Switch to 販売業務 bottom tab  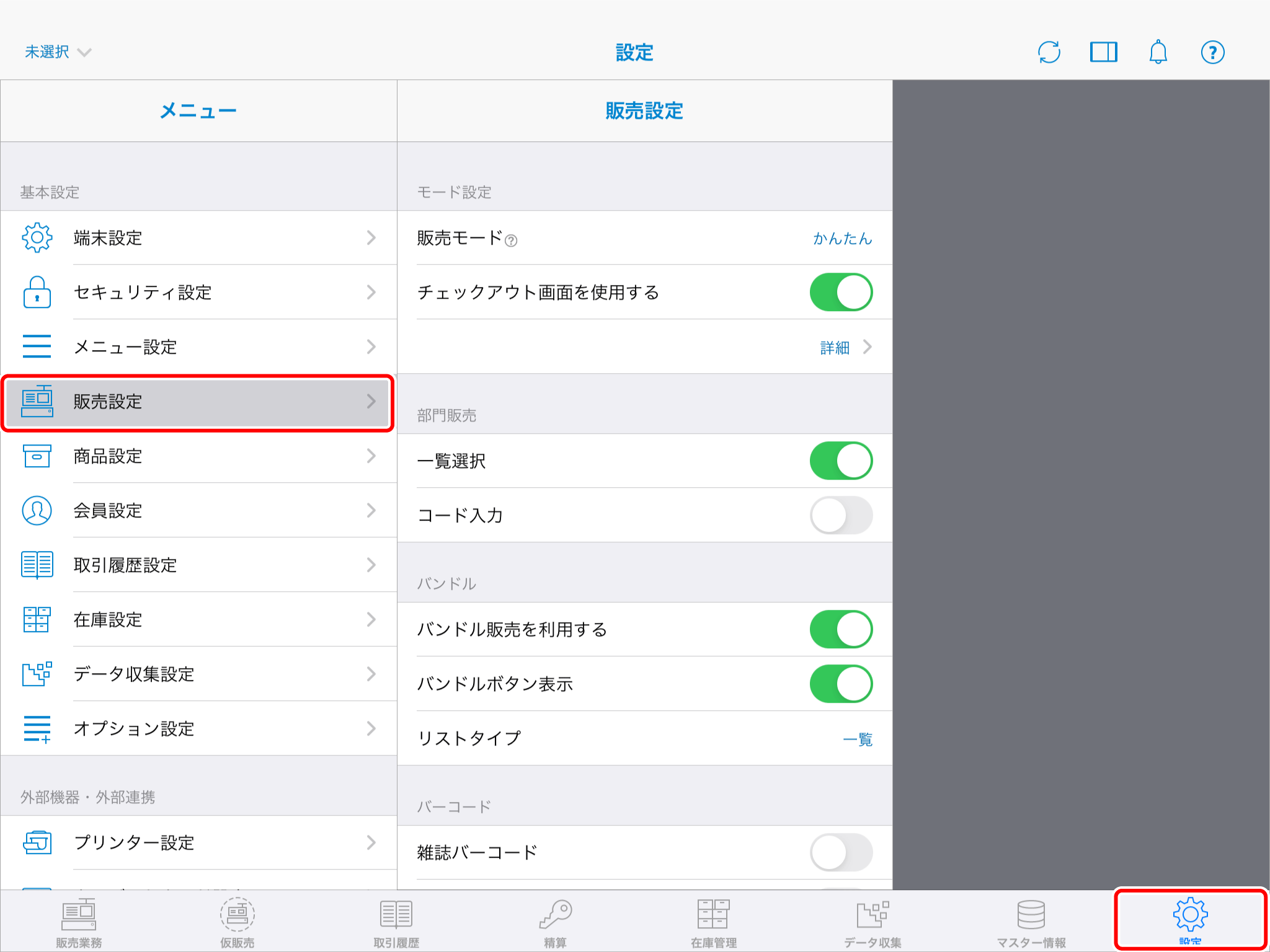tap(79, 923)
